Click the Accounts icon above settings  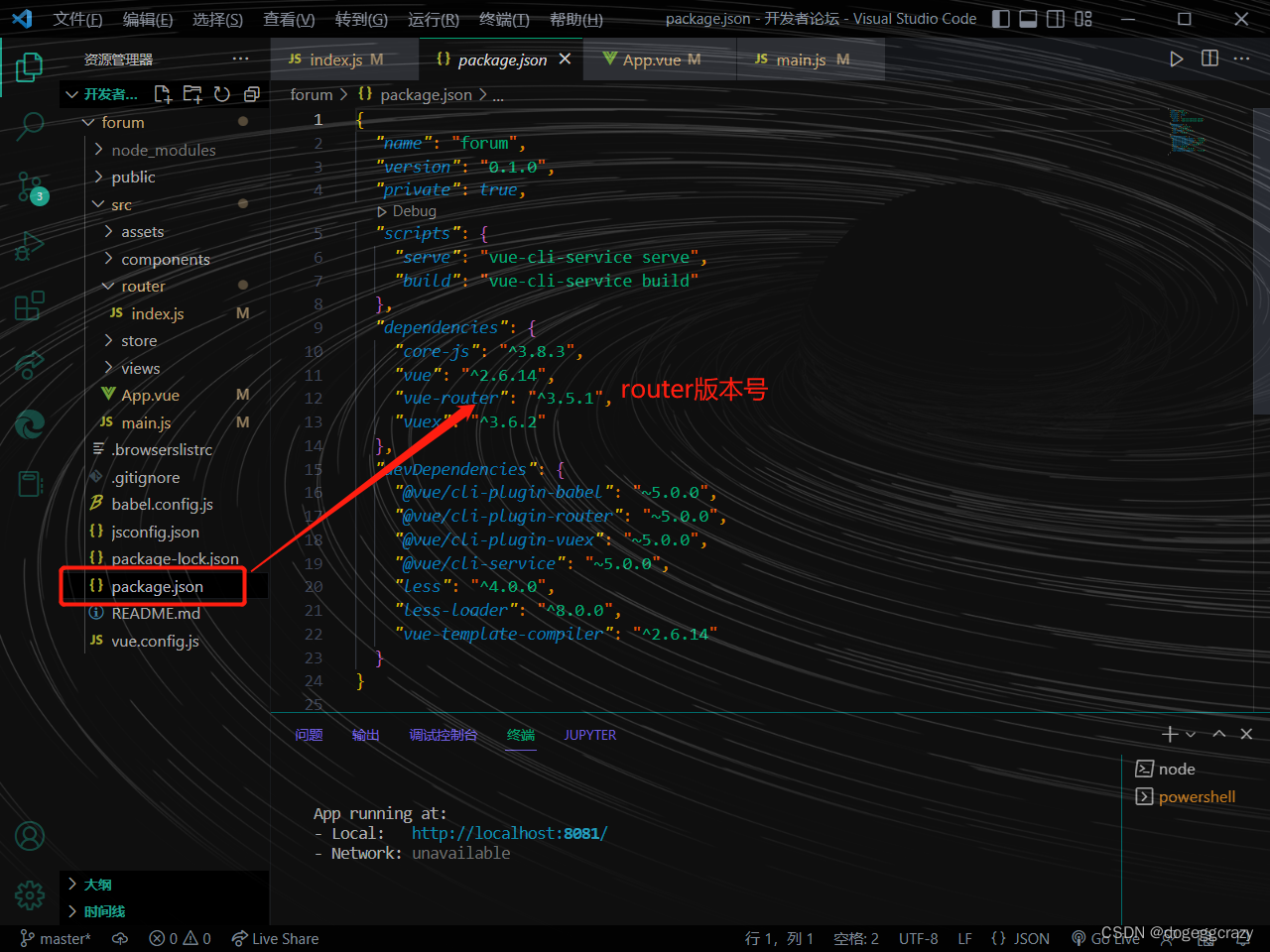[29, 836]
